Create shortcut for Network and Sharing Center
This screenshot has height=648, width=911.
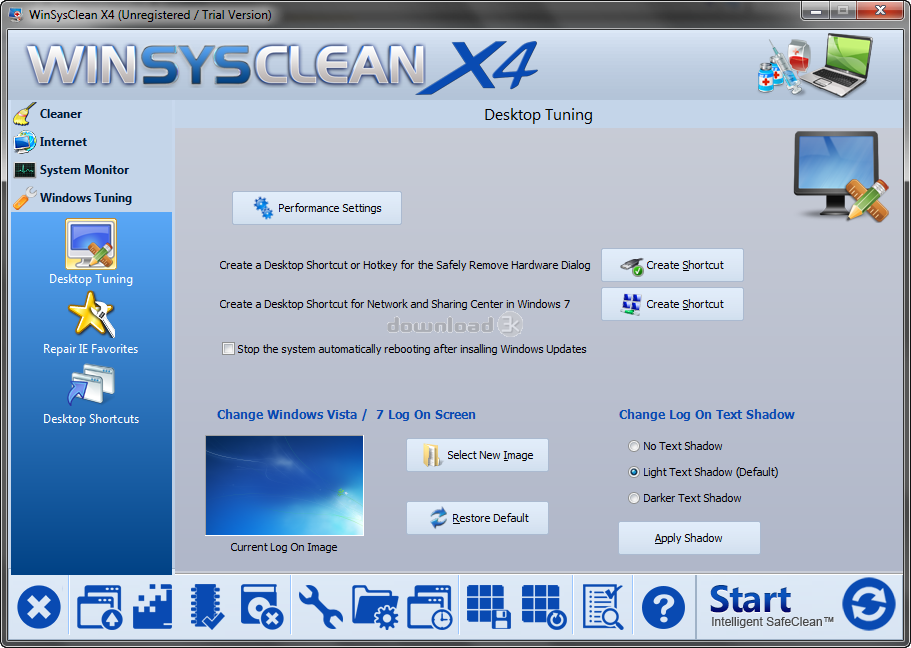[x=672, y=304]
